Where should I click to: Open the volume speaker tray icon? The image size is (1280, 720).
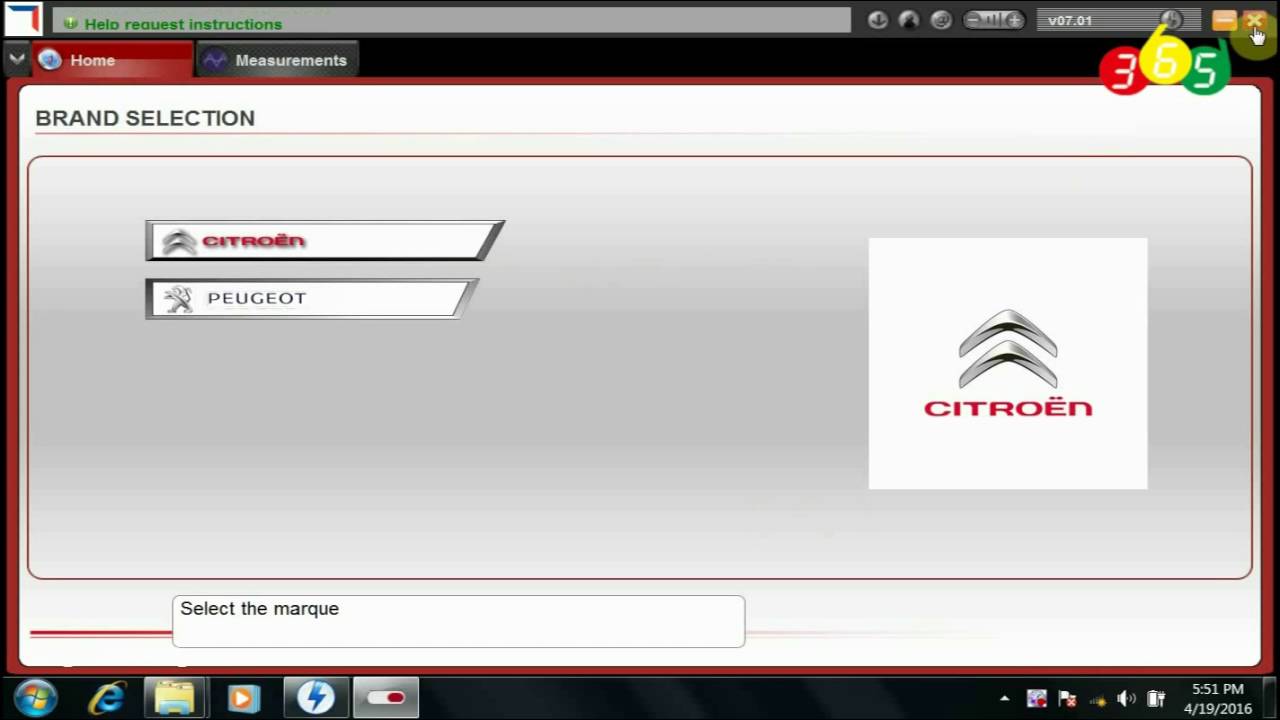click(1126, 698)
